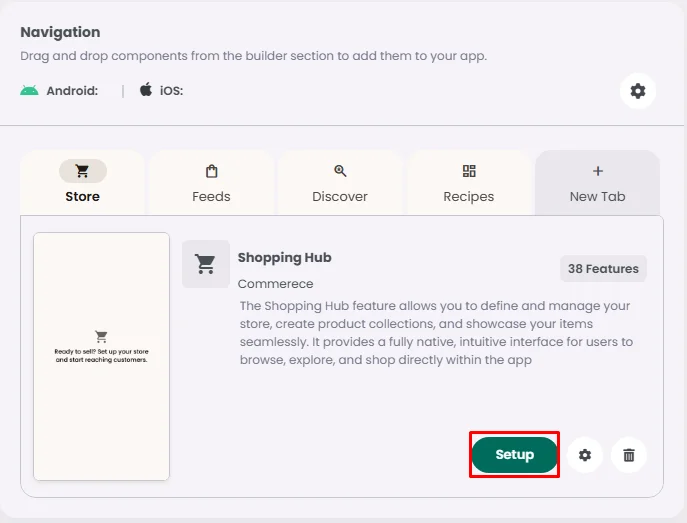Click the Shopping Hub cart icon
This screenshot has width=687, height=523.
206,264
